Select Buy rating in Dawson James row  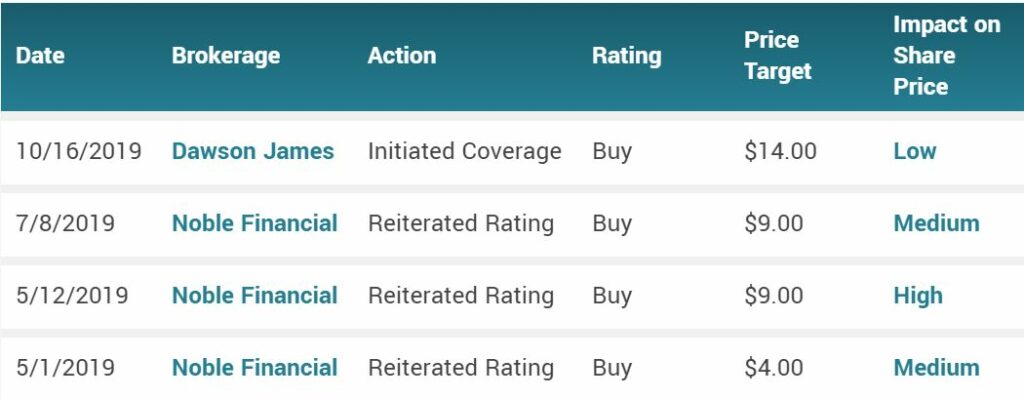click(612, 152)
